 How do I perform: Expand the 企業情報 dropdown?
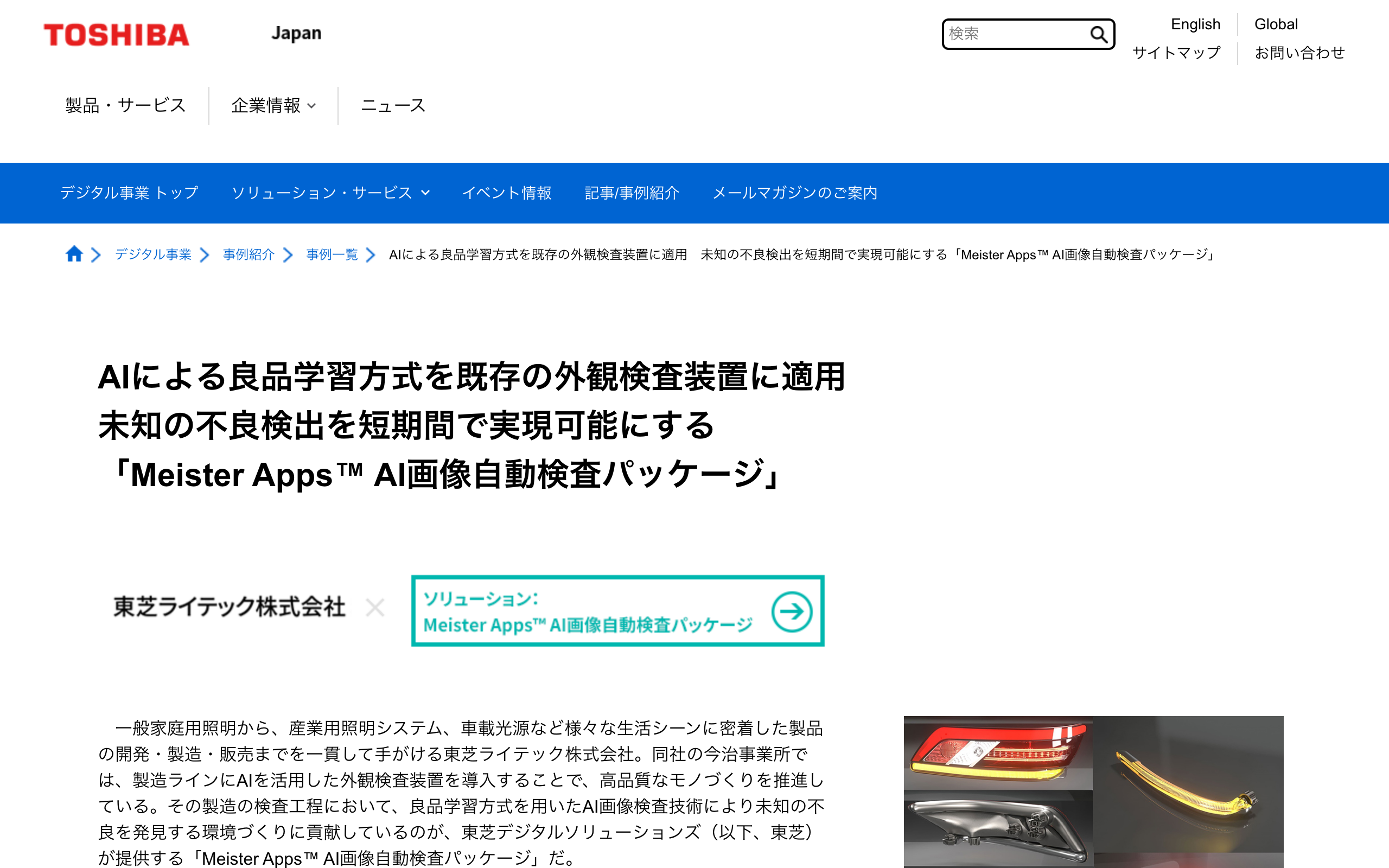tap(273, 106)
